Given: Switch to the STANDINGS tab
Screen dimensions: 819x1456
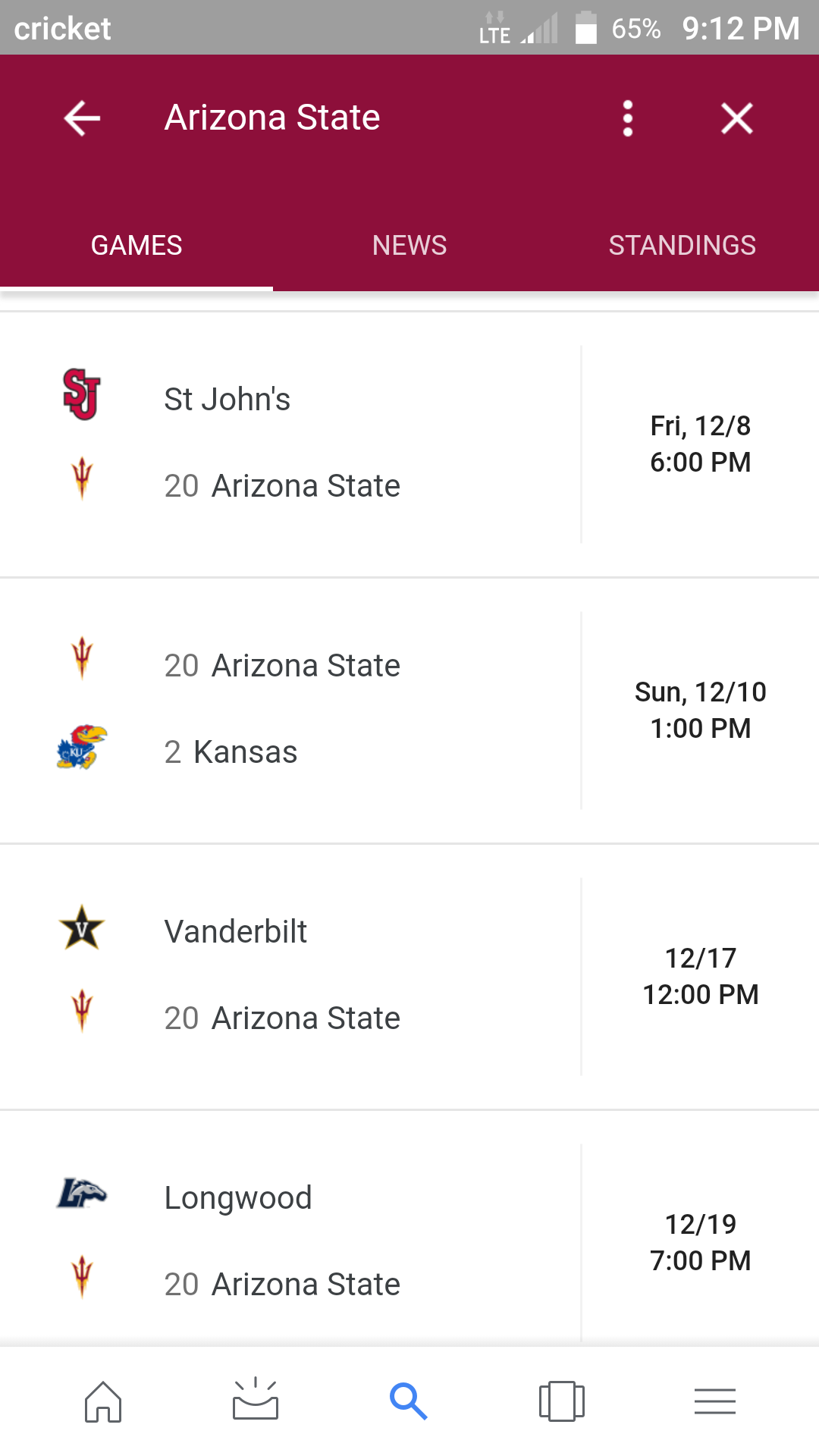Looking at the screenshot, I should (682, 246).
